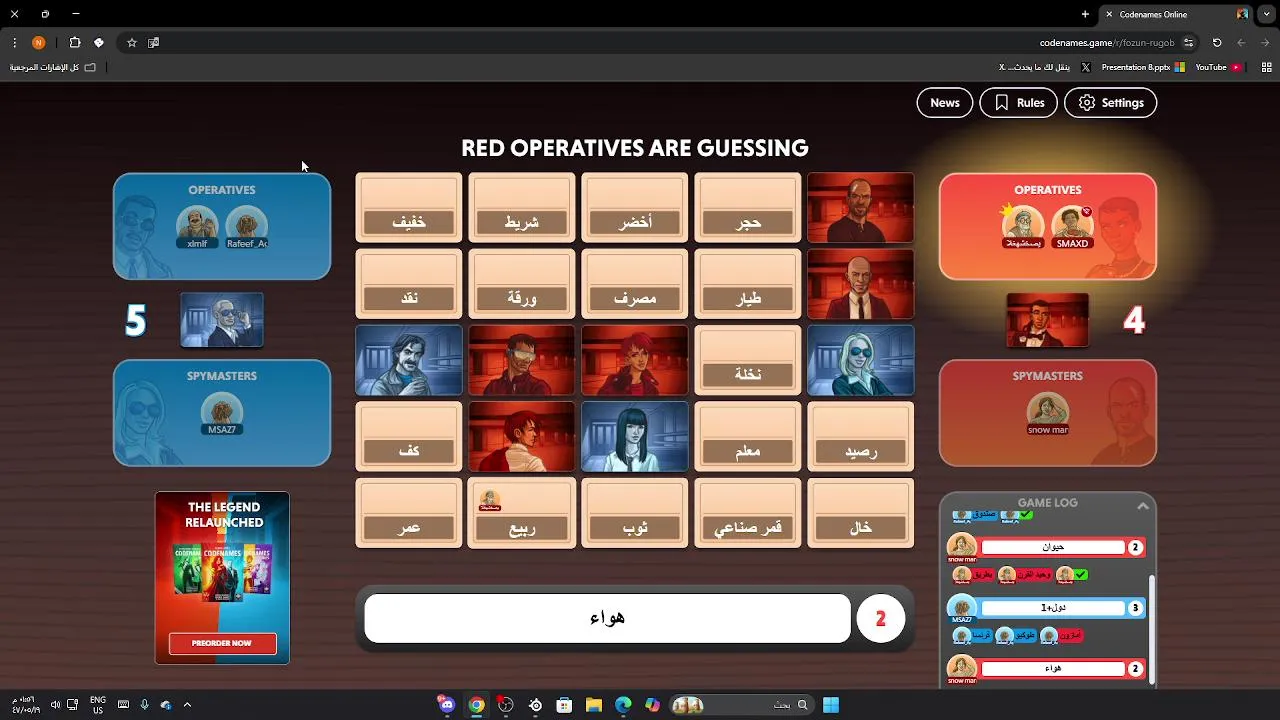Go forward in browser history

[1265, 43]
